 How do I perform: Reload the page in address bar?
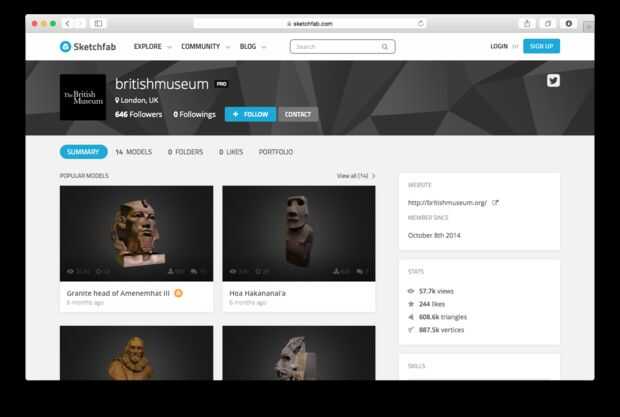point(421,24)
